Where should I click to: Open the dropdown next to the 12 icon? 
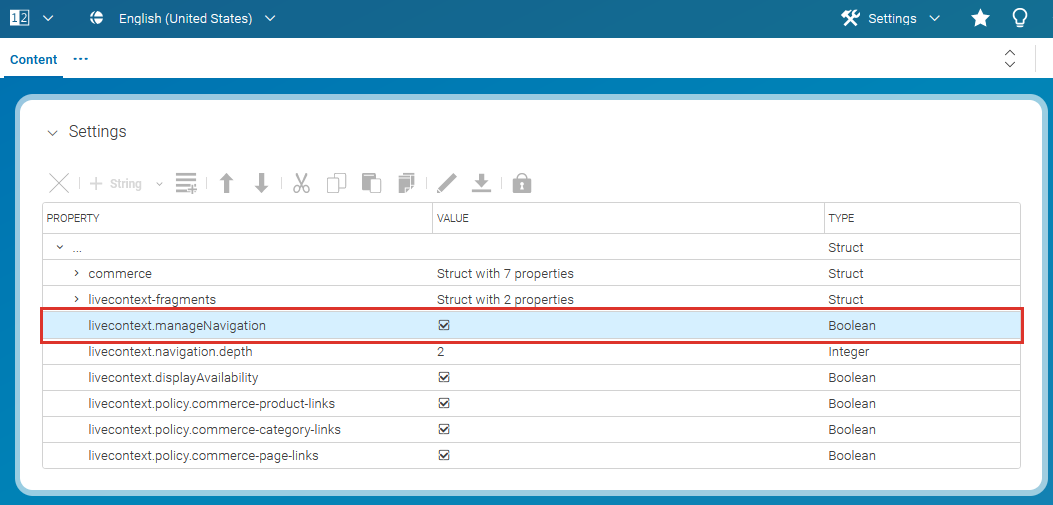[48, 19]
